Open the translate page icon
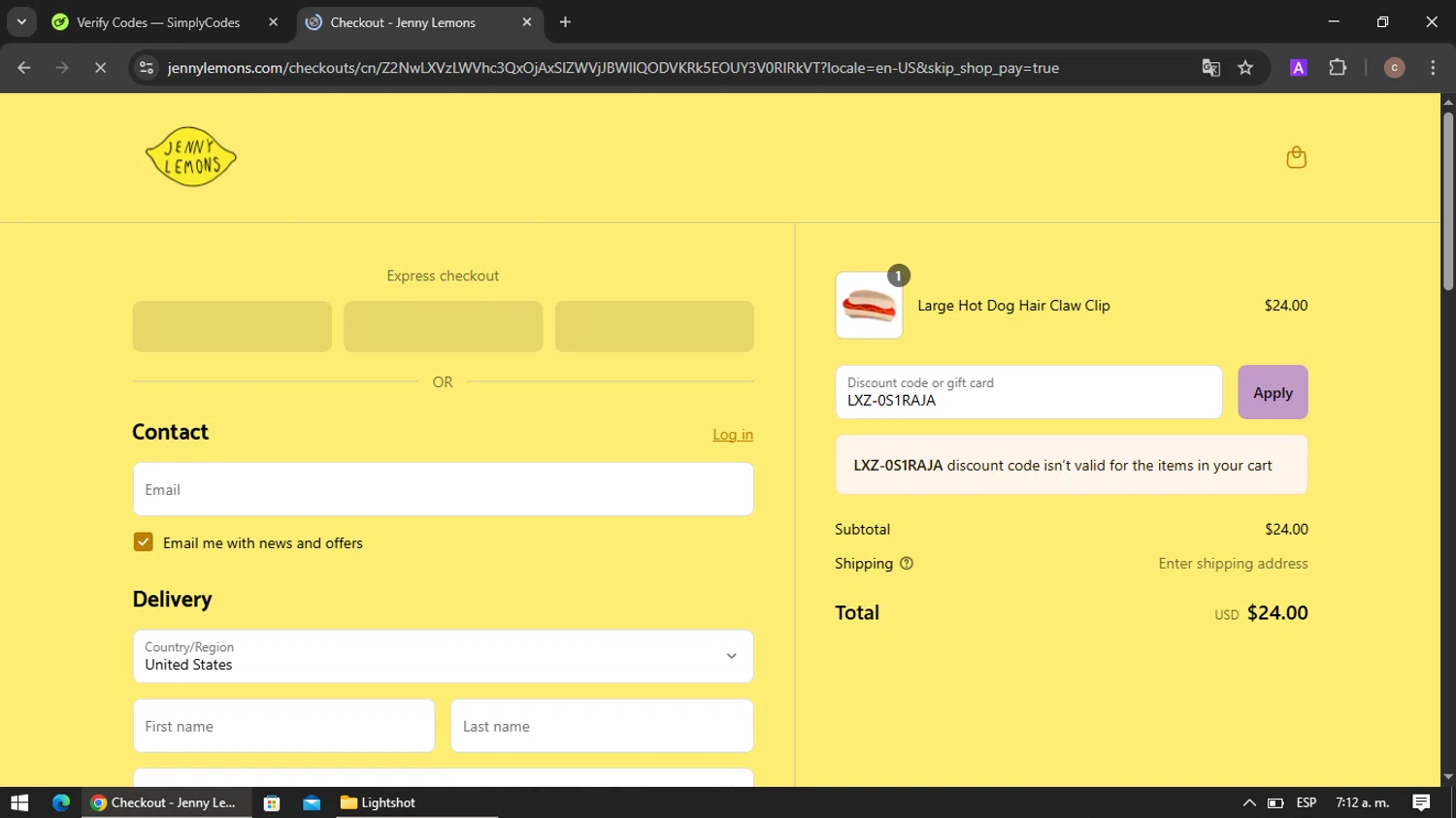1456x818 pixels. point(1210,68)
